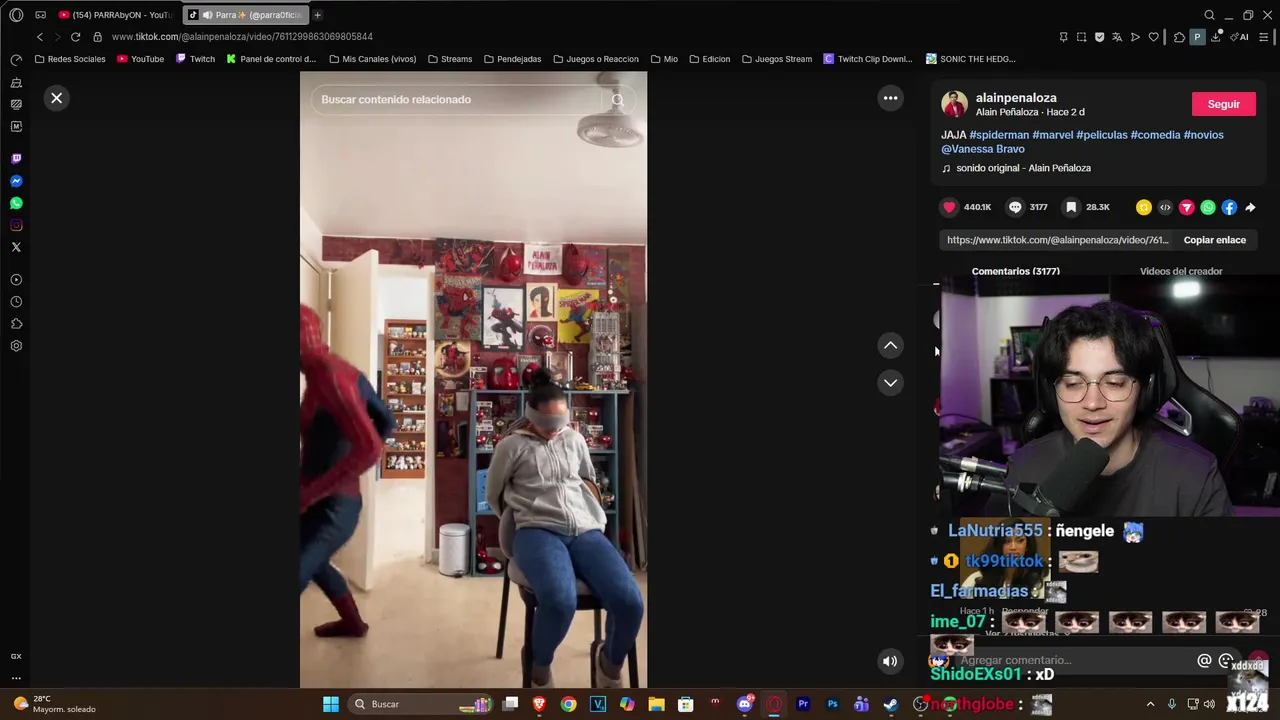Open the Streams bookmark folder
Screen dimensions: 1280x720
(x=449, y=59)
